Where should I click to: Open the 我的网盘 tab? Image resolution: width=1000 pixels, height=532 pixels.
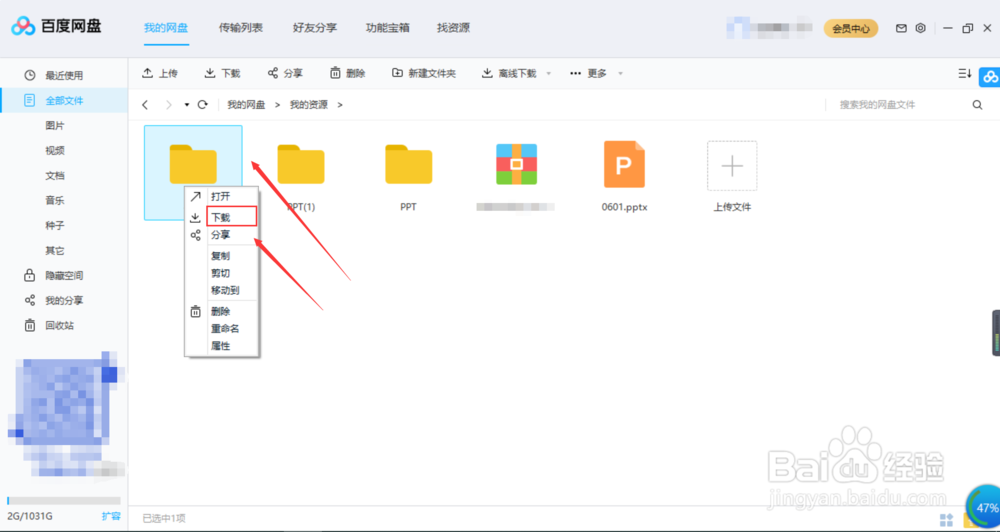[166, 28]
